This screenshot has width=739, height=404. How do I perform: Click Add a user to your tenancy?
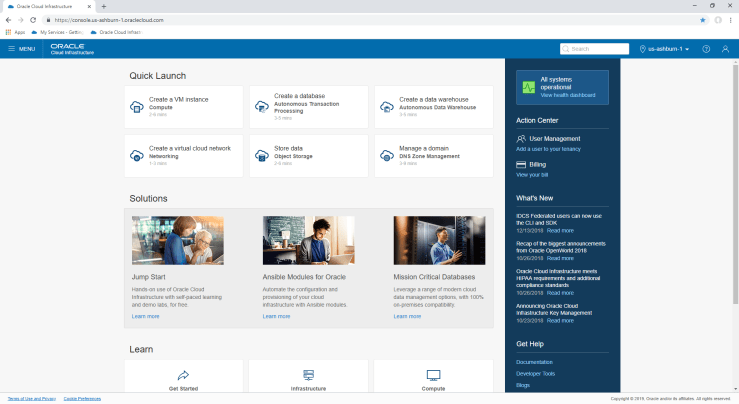(548, 148)
